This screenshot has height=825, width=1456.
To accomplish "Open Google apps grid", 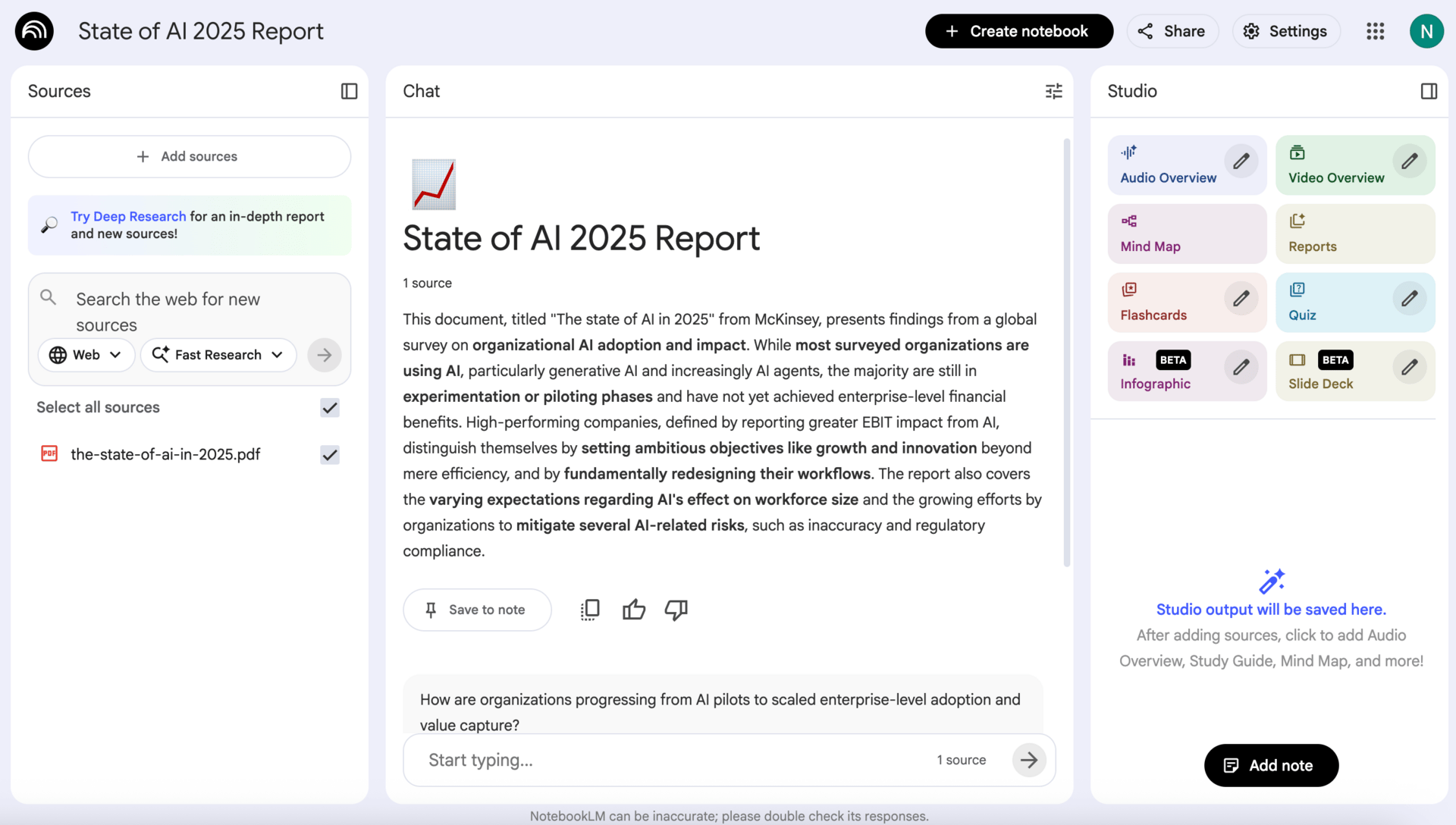I will (x=1375, y=31).
